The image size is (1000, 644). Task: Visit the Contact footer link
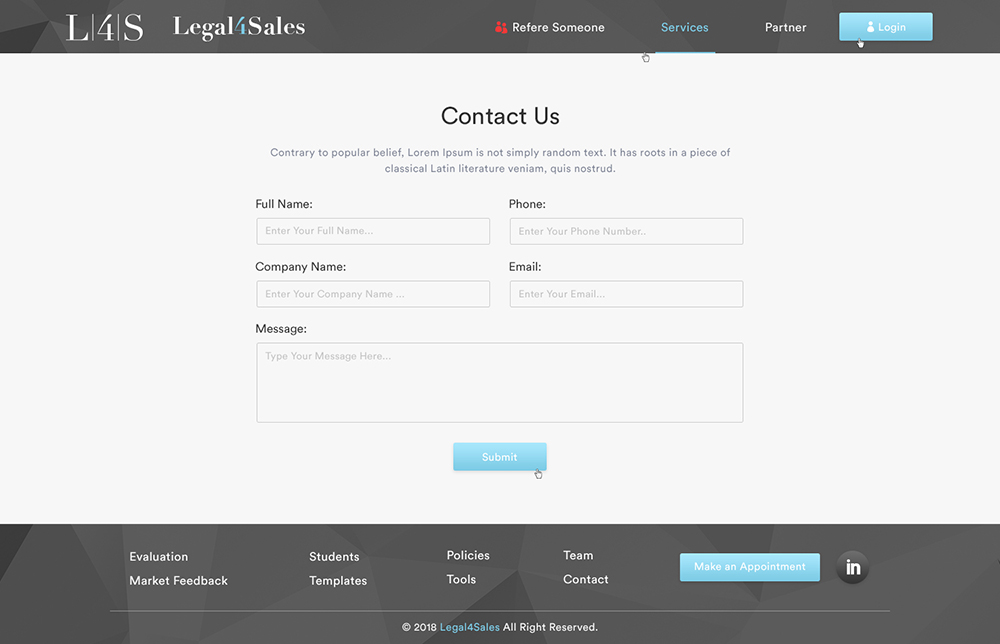tap(585, 580)
